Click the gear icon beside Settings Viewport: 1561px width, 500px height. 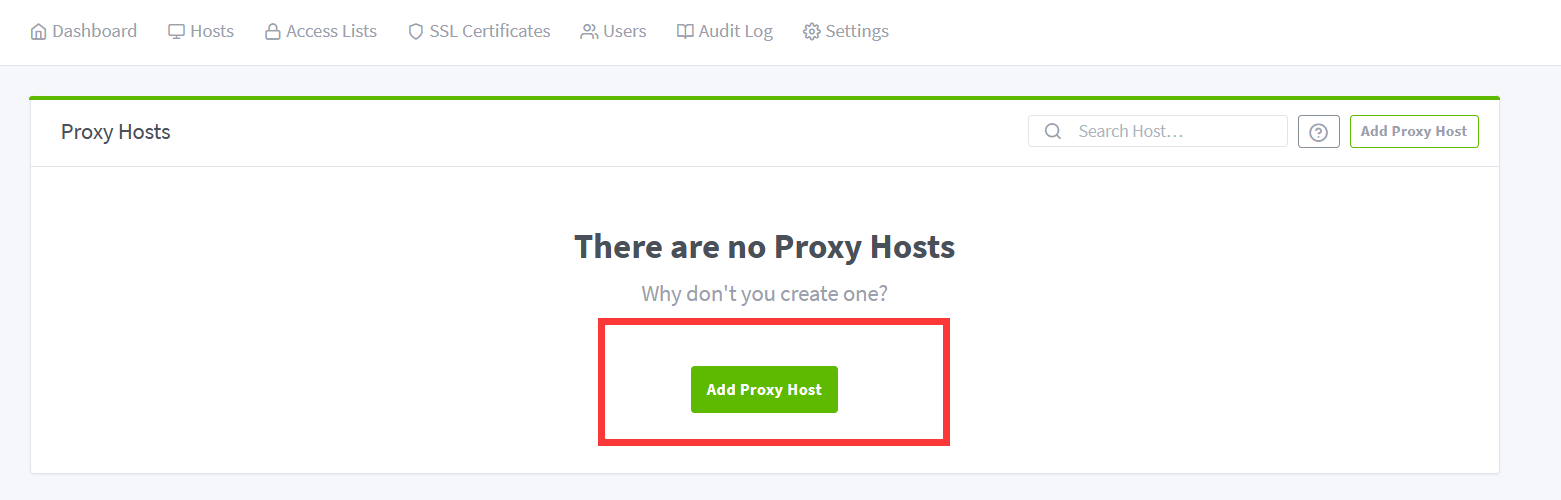(812, 32)
